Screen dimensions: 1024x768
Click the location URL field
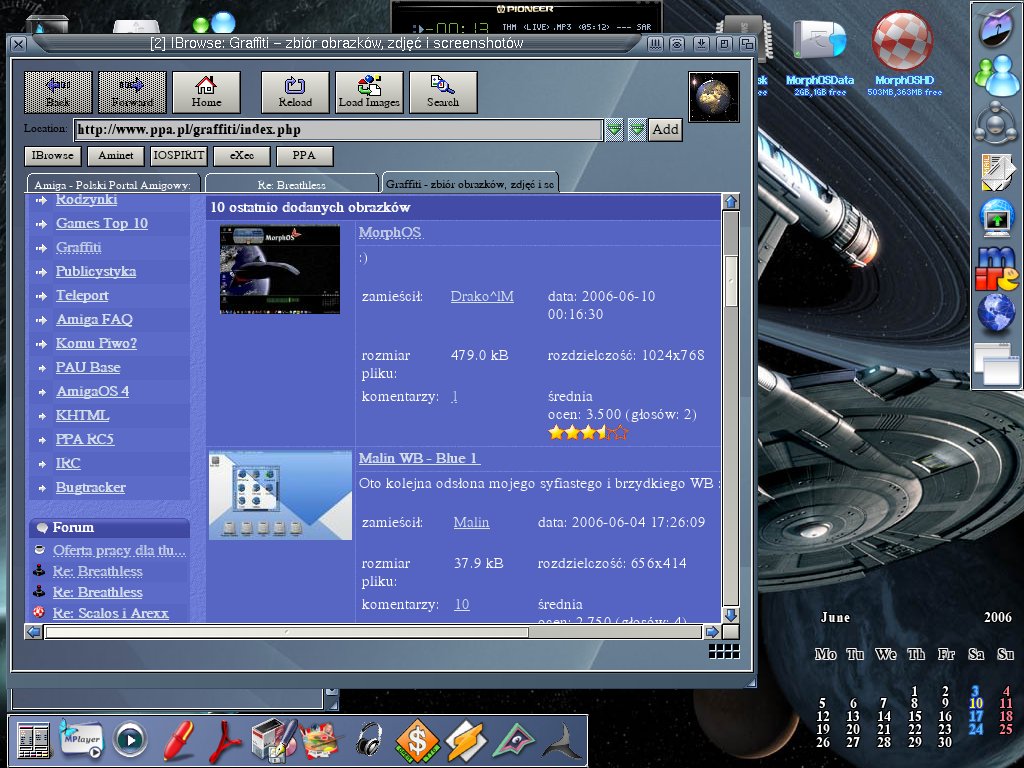pyautogui.click(x=338, y=129)
